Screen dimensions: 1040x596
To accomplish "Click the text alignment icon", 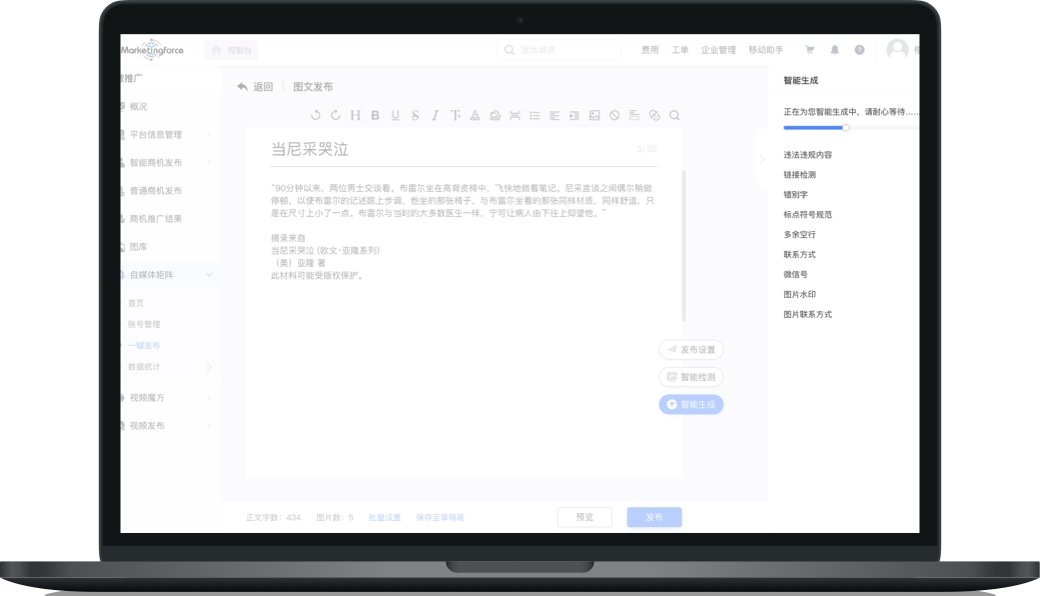I will coord(554,115).
